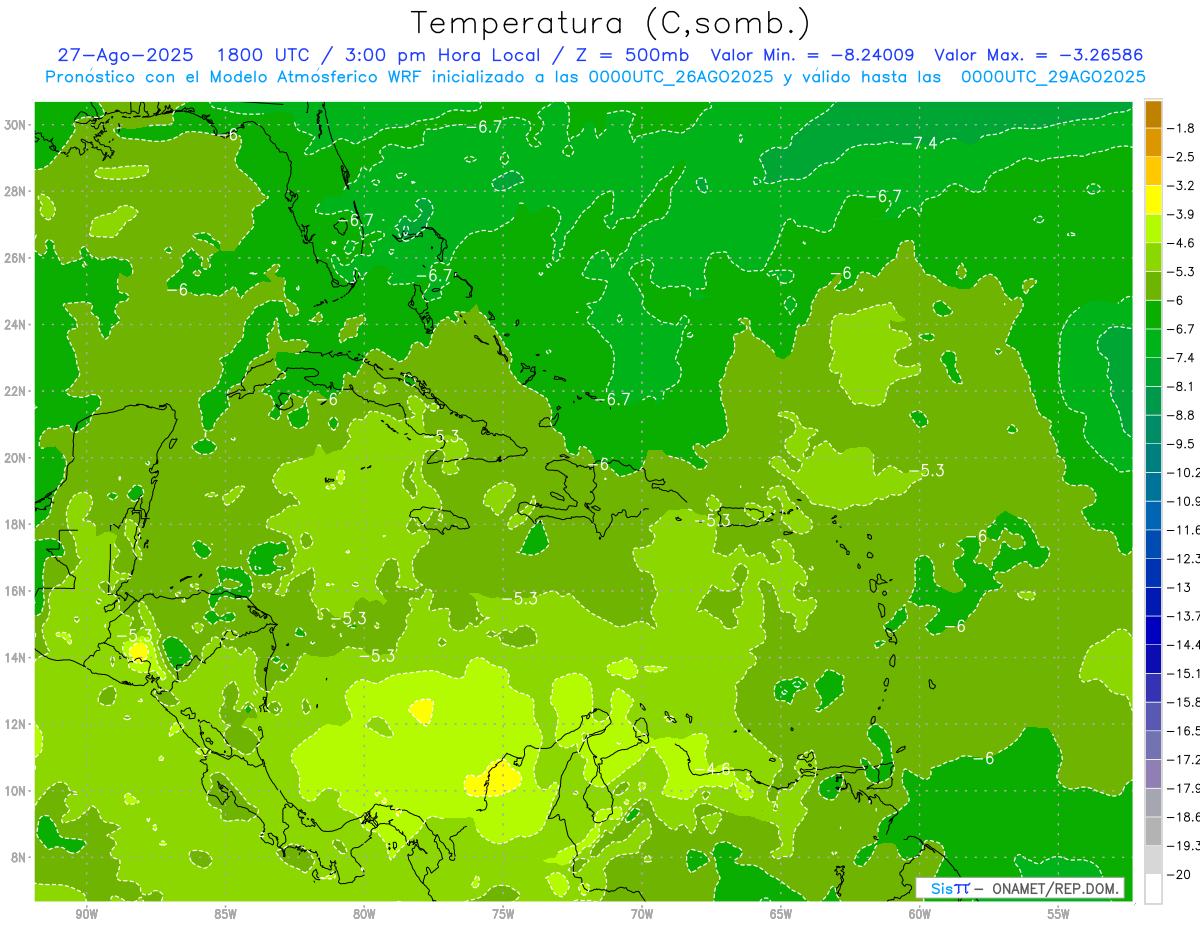The width and height of the screenshot is (1200, 927).
Task: Click the '16N' latitude label
Action: coord(16,591)
